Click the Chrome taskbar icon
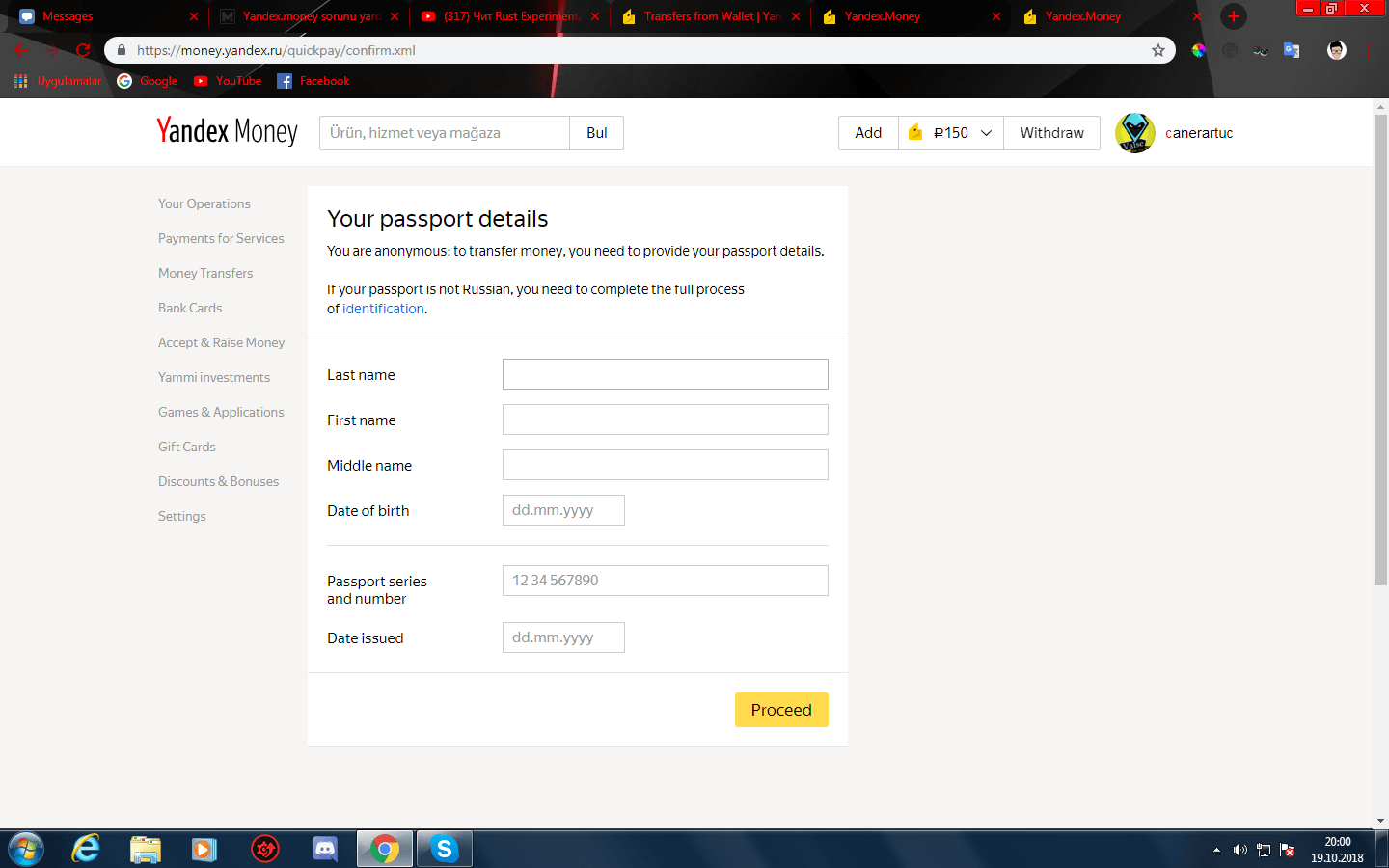 (385, 850)
